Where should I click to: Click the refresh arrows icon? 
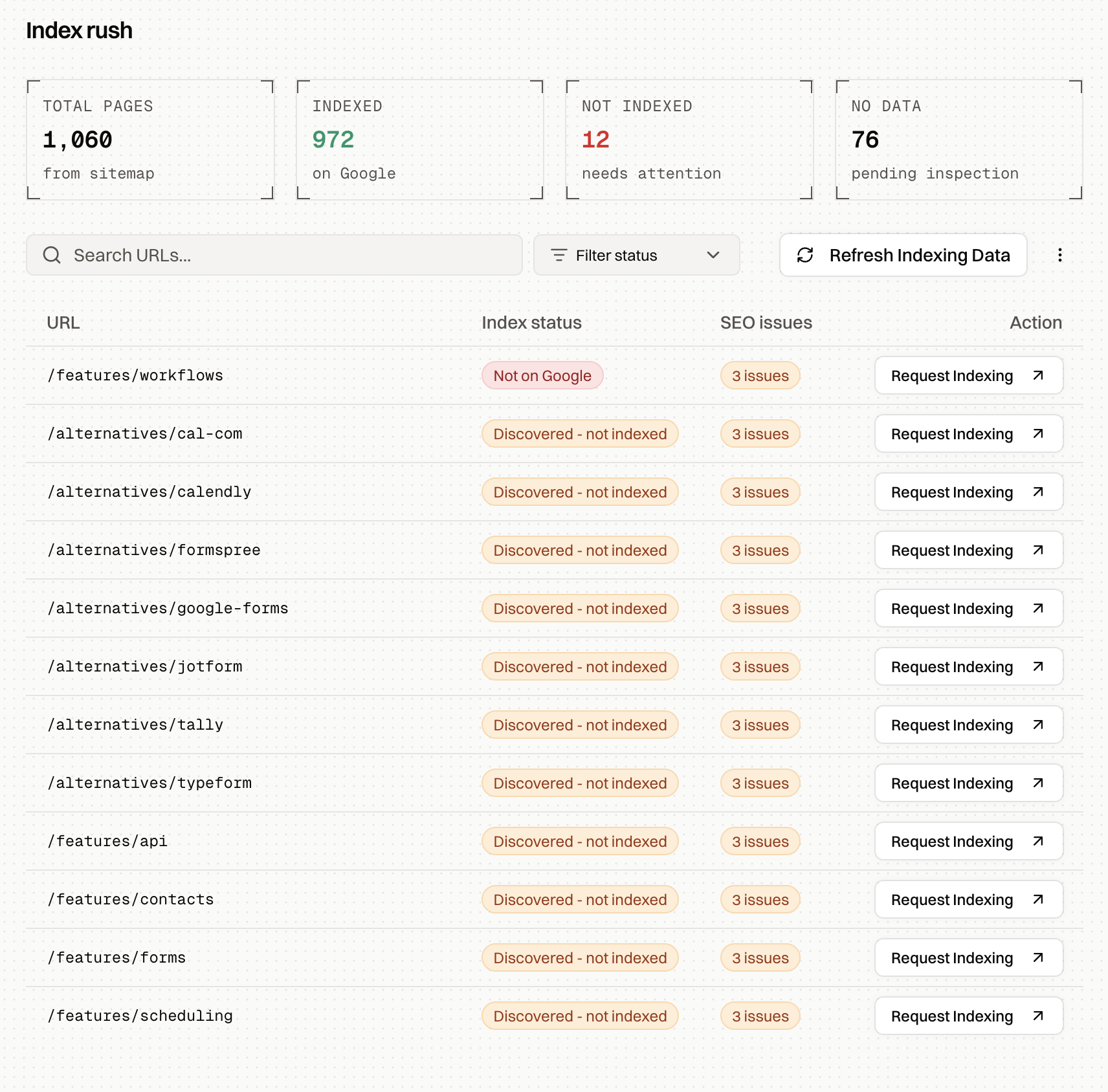804,255
